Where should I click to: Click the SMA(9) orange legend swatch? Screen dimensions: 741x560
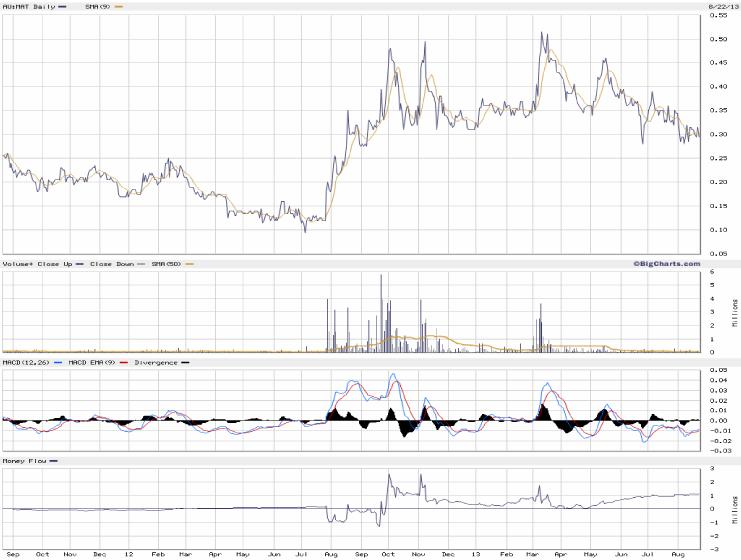click(x=120, y=7)
